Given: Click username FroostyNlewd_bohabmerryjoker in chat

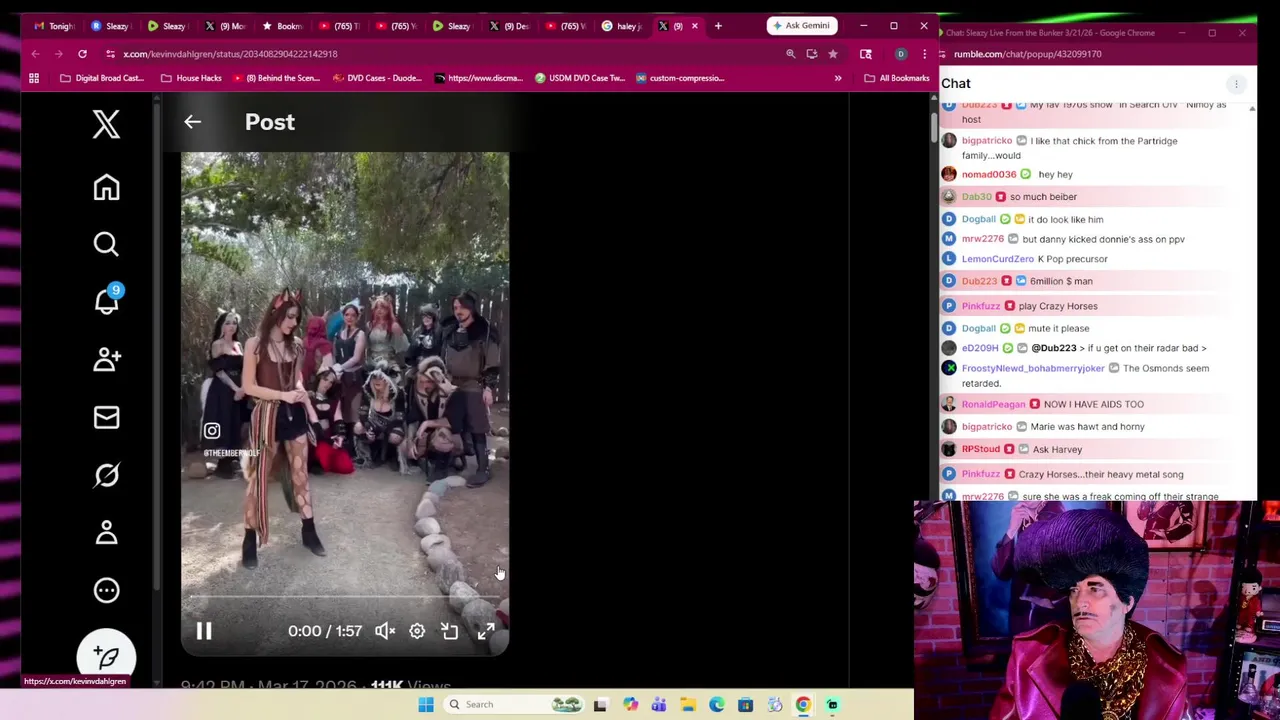Looking at the screenshot, I should pyautogui.click(x=1033, y=368).
